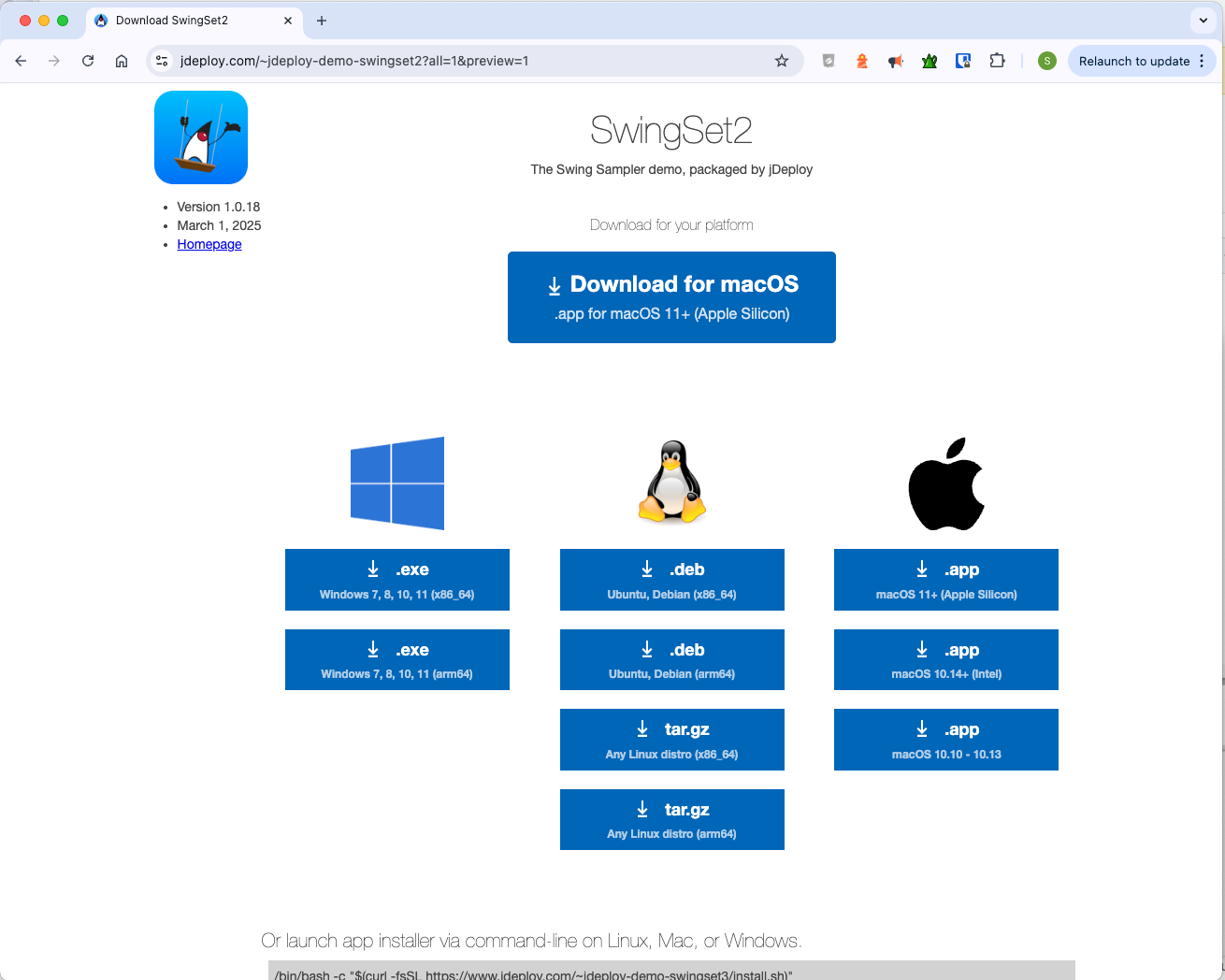1225x980 pixels.
Task: Click the Linux penguin mascot icon
Action: 671,482
